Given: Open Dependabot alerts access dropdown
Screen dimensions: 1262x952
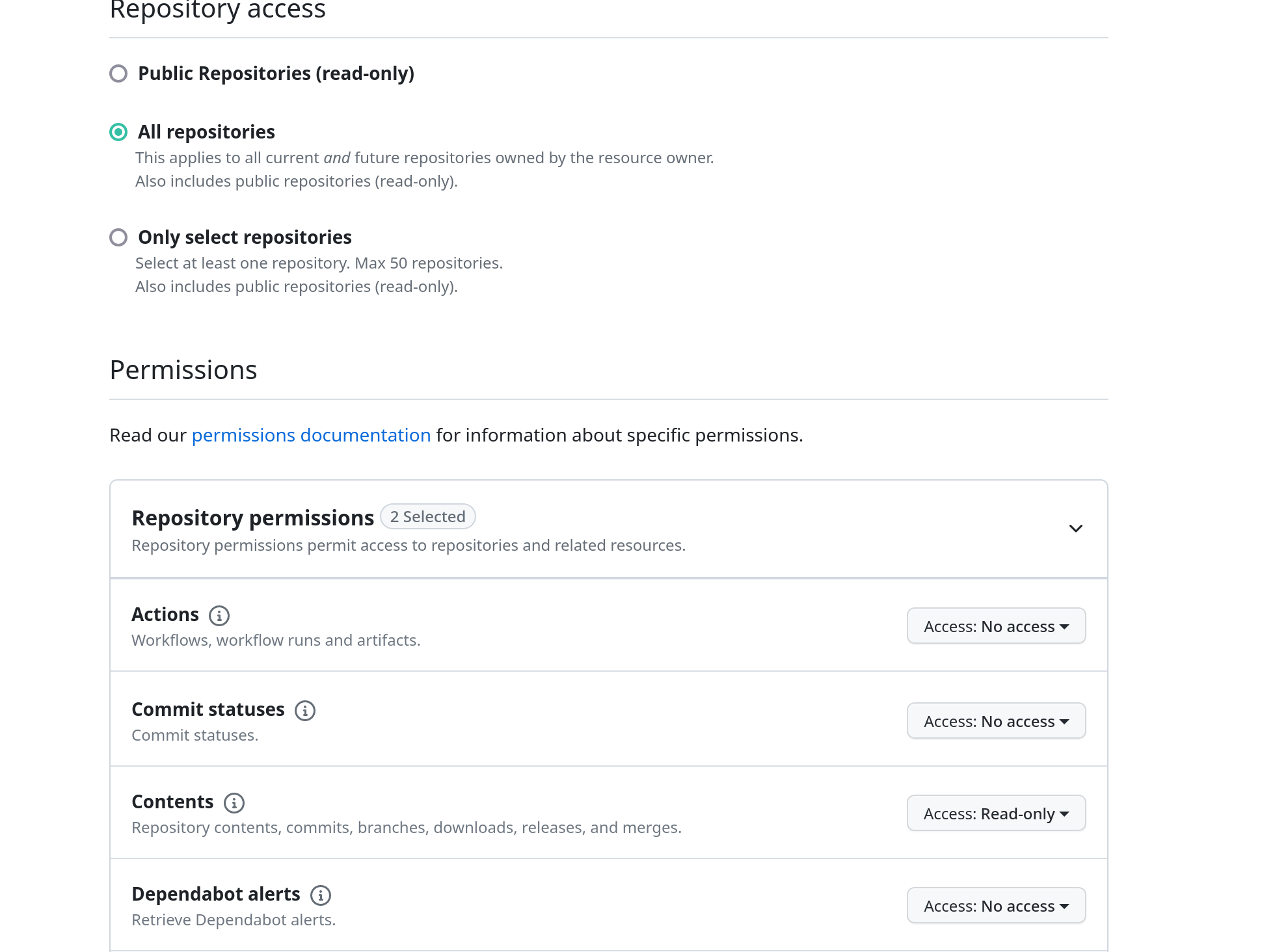Looking at the screenshot, I should (x=996, y=906).
